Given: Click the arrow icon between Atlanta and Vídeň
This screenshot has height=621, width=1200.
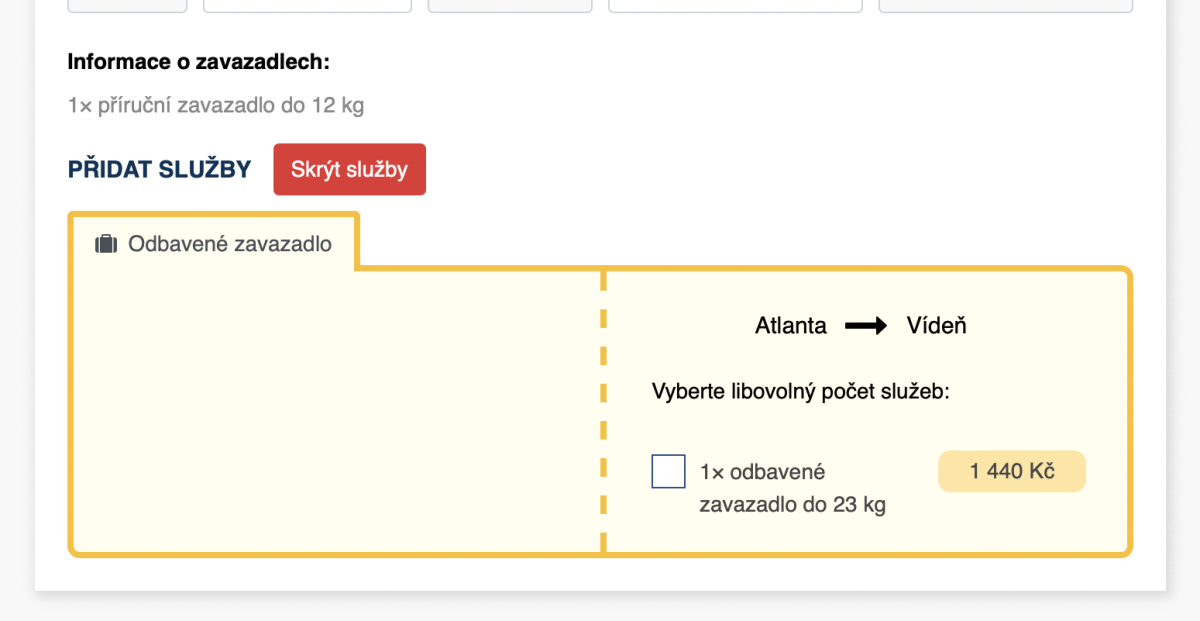Looking at the screenshot, I should point(866,326).
